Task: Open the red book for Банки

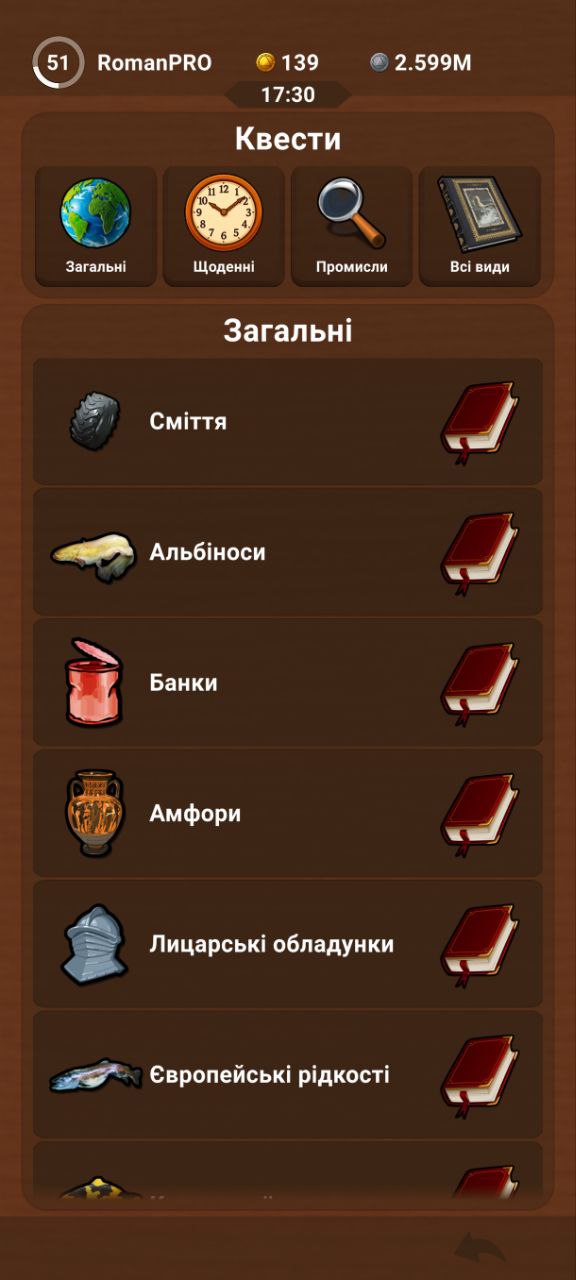Action: 480,684
